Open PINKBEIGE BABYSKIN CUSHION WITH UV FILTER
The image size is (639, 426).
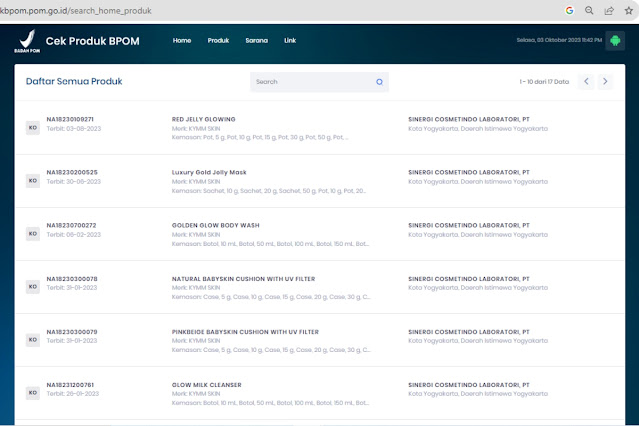coord(245,332)
